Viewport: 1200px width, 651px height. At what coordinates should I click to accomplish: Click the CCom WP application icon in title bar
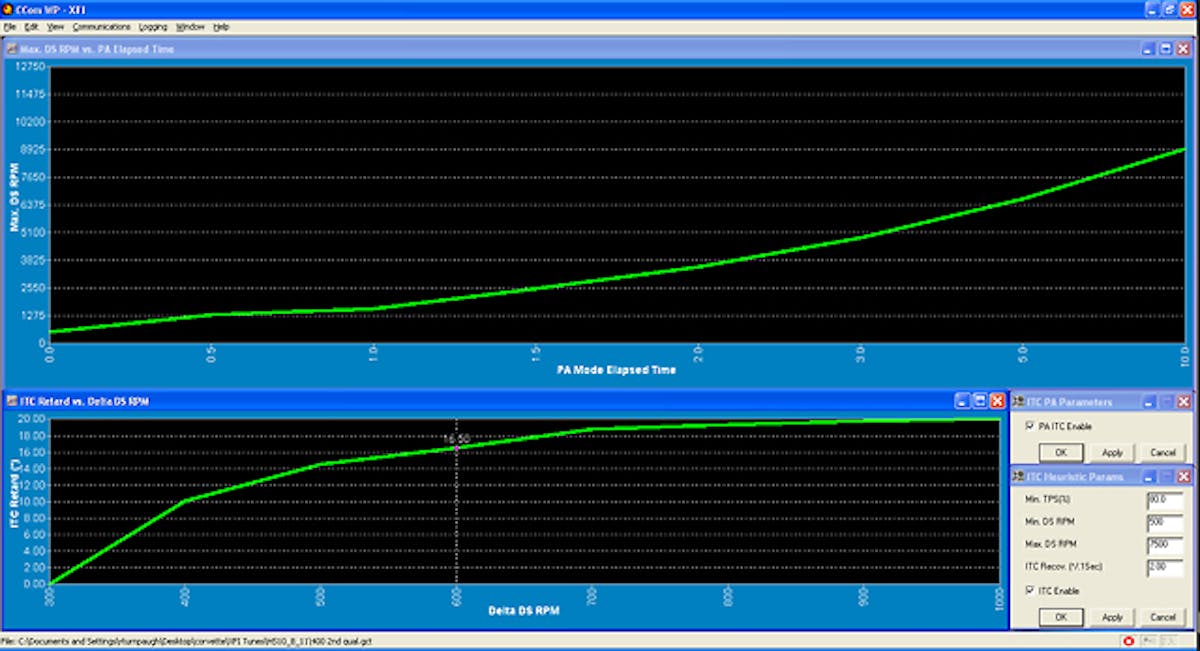coord(7,8)
